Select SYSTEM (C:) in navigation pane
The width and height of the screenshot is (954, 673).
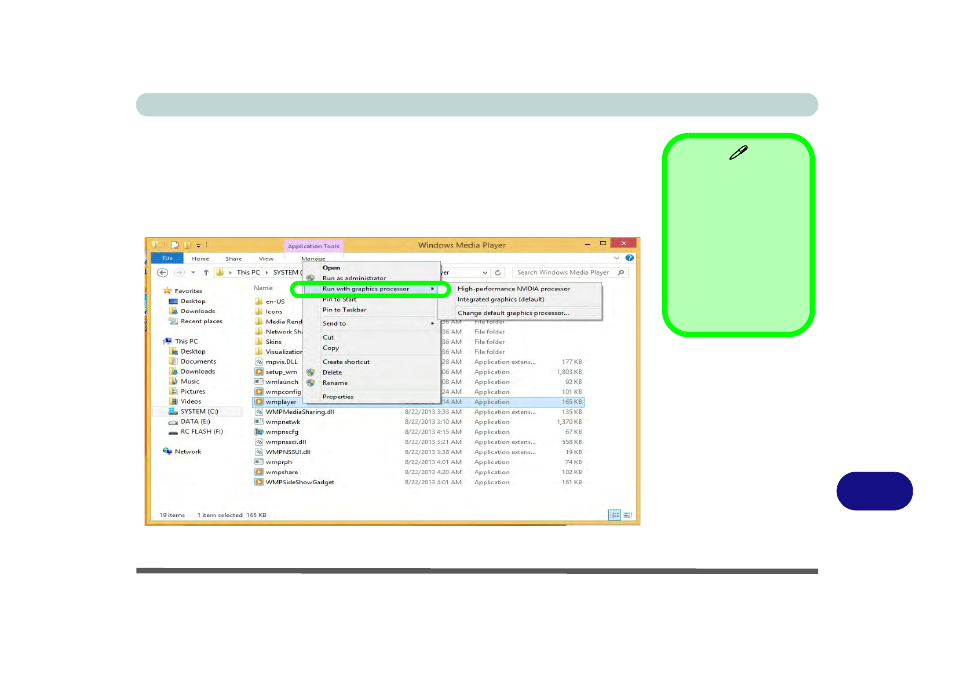pyautogui.click(x=199, y=412)
